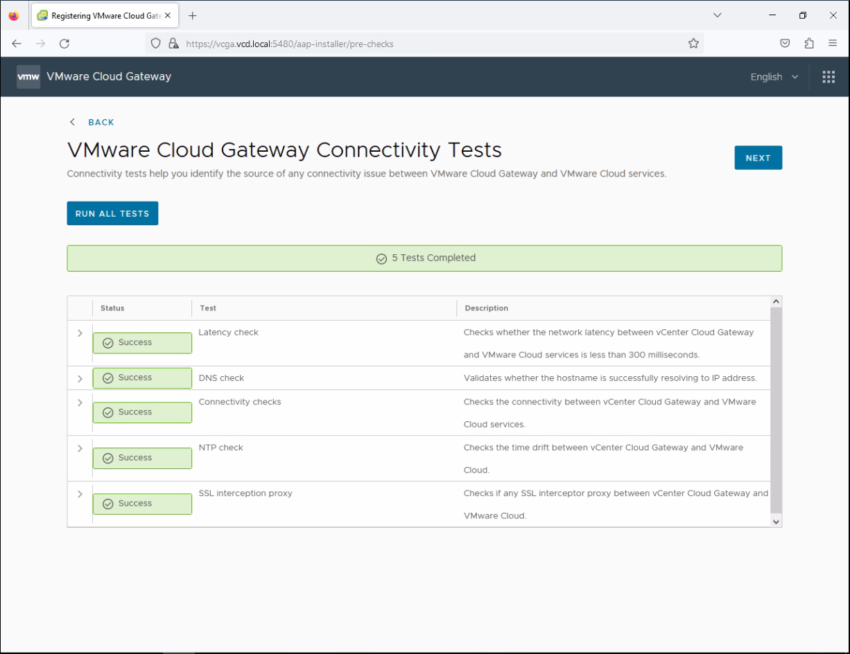The width and height of the screenshot is (850, 654).
Task: Open a new browser tab
Action: pyautogui.click(x=191, y=15)
